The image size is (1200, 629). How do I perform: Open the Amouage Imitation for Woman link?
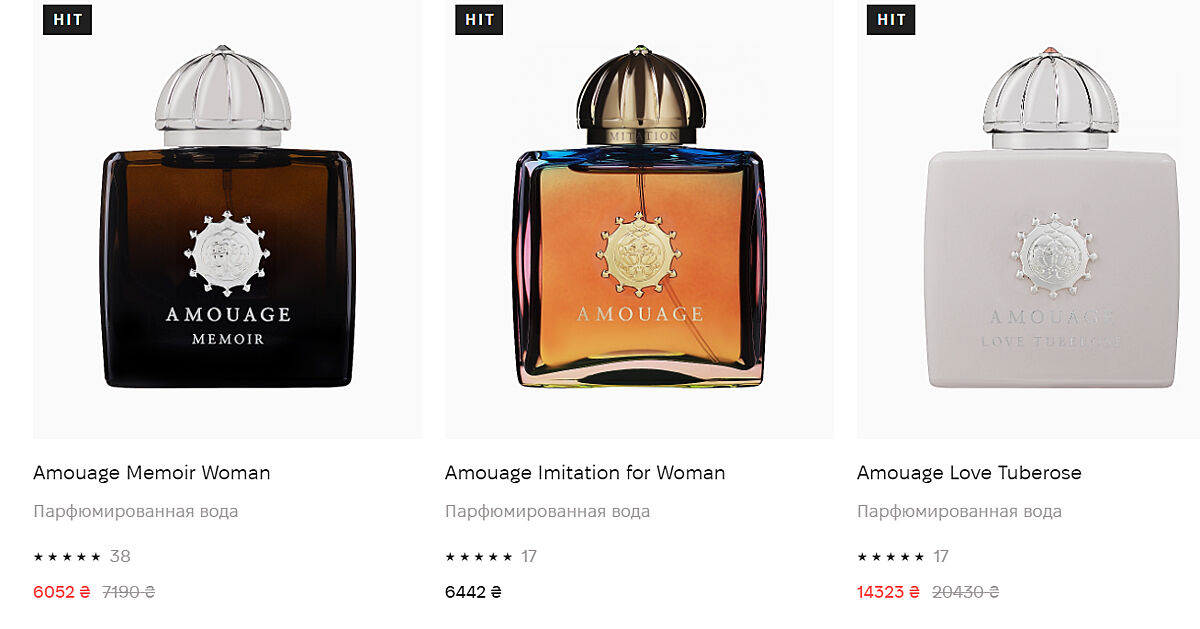point(585,473)
